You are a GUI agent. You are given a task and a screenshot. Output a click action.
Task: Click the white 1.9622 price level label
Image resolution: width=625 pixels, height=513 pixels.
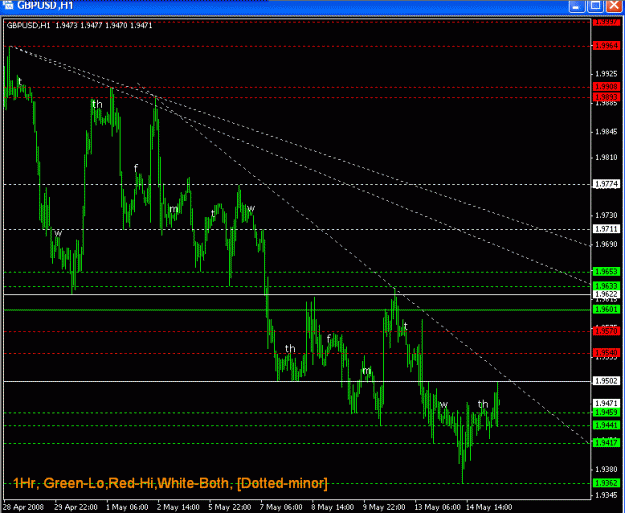pyautogui.click(x=606, y=294)
